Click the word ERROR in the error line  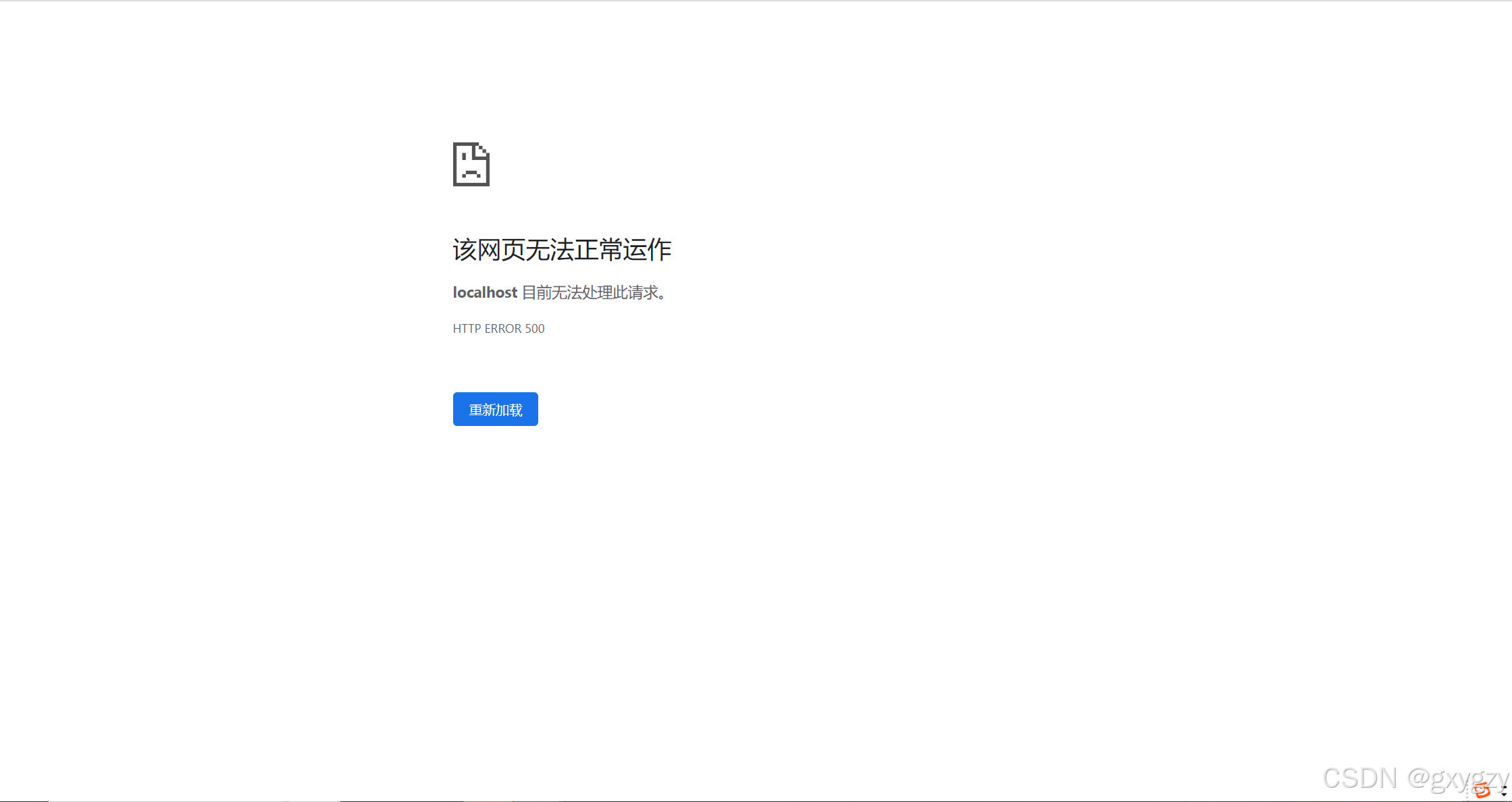(x=503, y=329)
